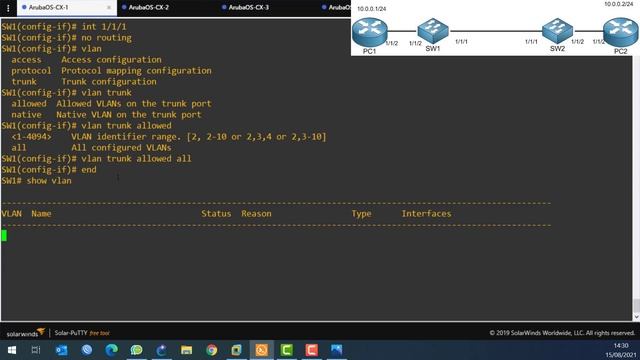Click the PC1 router icon in topology
The height and width of the screenshot is (360, 640).
[x=369, y=31]
